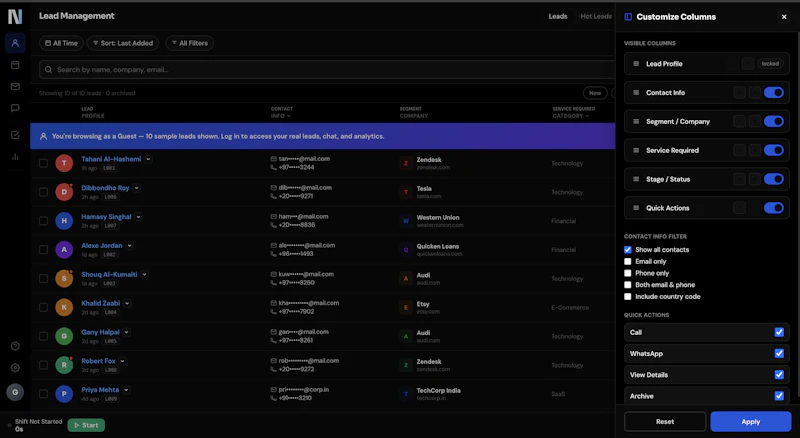Screen dimensions: 800x438
Task: Open the All Filters dropdown
Action: coord(189,43)
